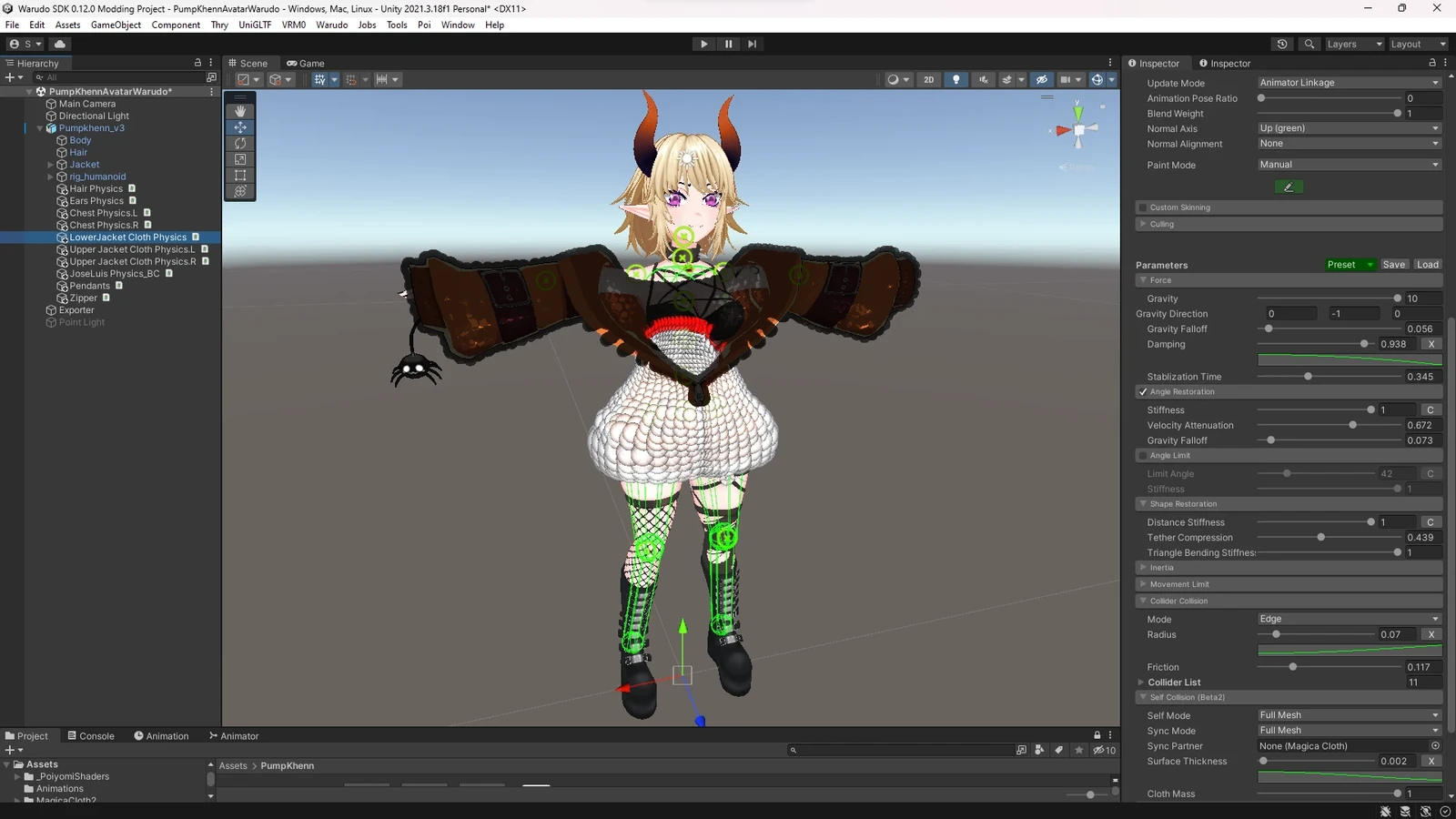Enable the Angle Limit checkbox
This screenshot has width=1456, height=819.
[1143, 455]
